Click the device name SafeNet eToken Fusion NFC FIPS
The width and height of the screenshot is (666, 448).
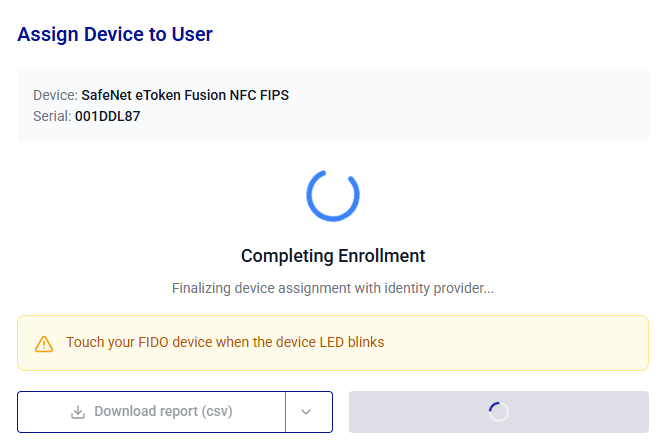pos(185,95)
